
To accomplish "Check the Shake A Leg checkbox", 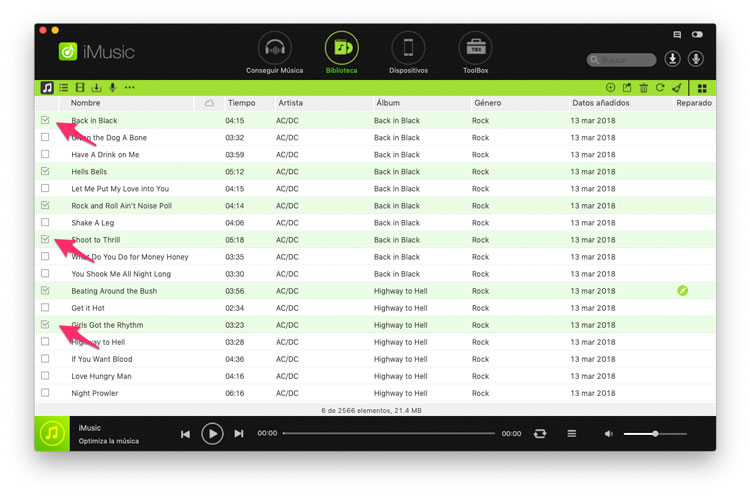I will click(45, 222).
